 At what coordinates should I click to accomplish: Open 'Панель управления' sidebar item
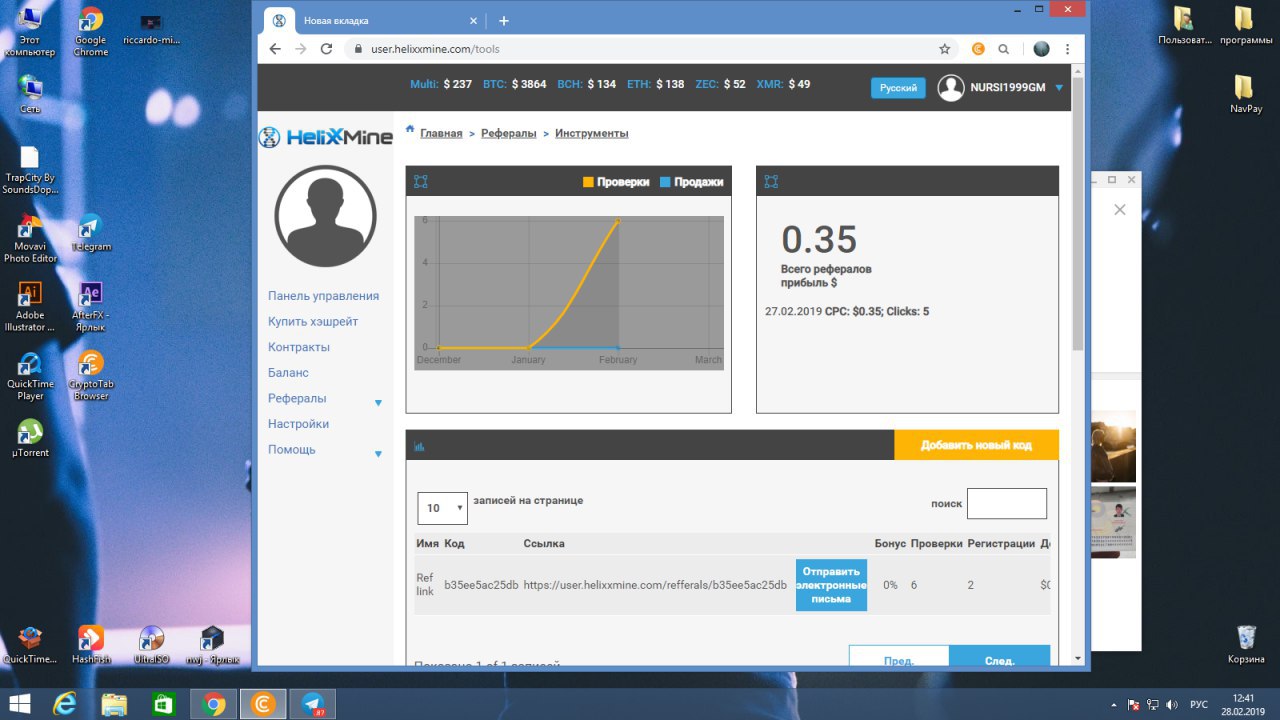tap(323, 296)
